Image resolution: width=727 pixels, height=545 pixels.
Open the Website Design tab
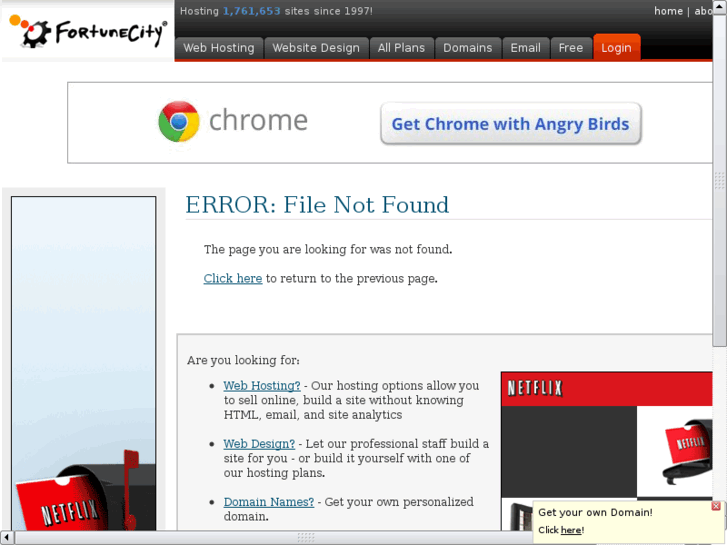tap(316, 48)
